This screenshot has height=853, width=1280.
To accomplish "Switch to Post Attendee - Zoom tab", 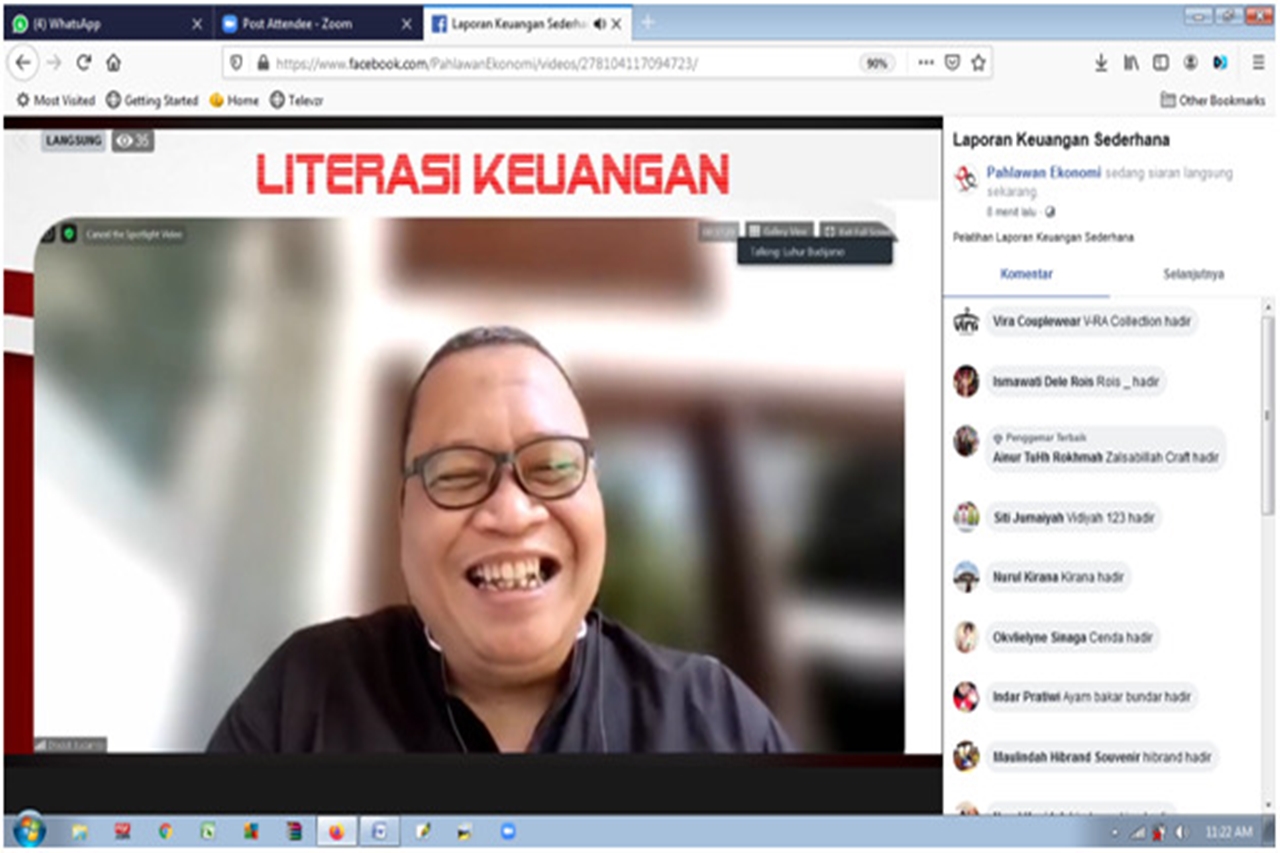I will (316, 23).
